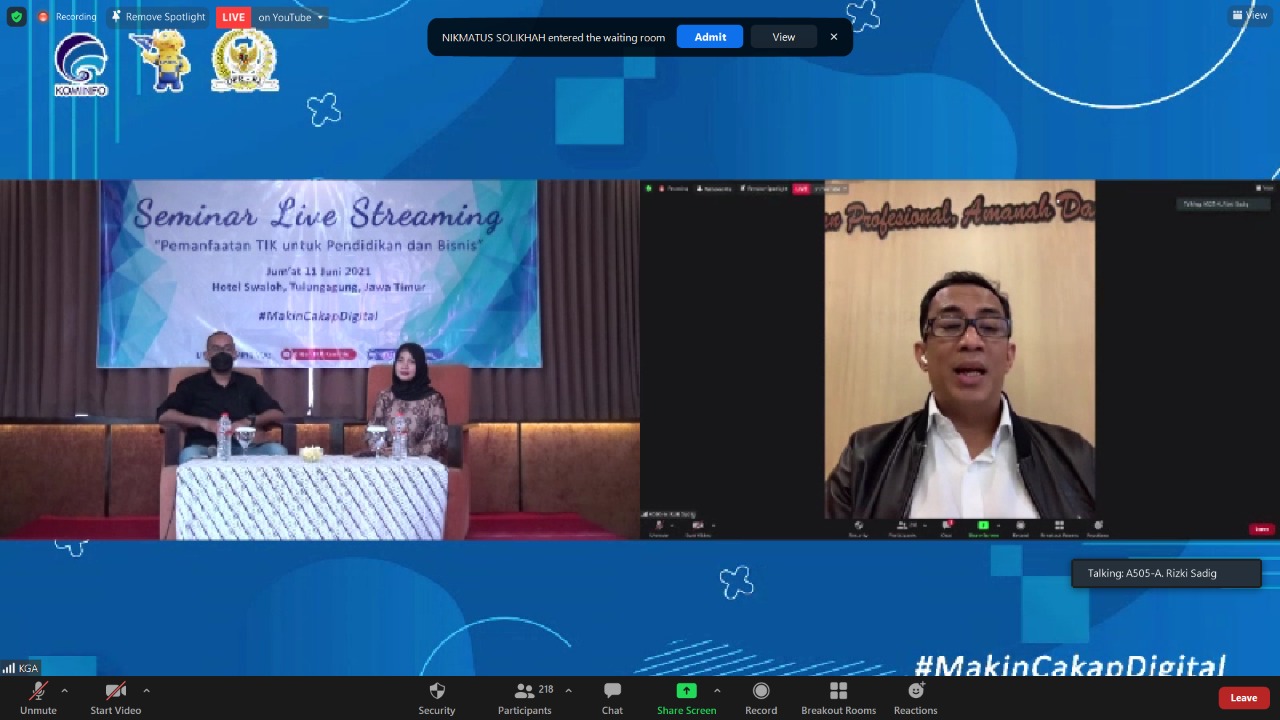Expand sharing options beside Share Screen
This screenshot has width=1280, height=720.
coord(716,690)
